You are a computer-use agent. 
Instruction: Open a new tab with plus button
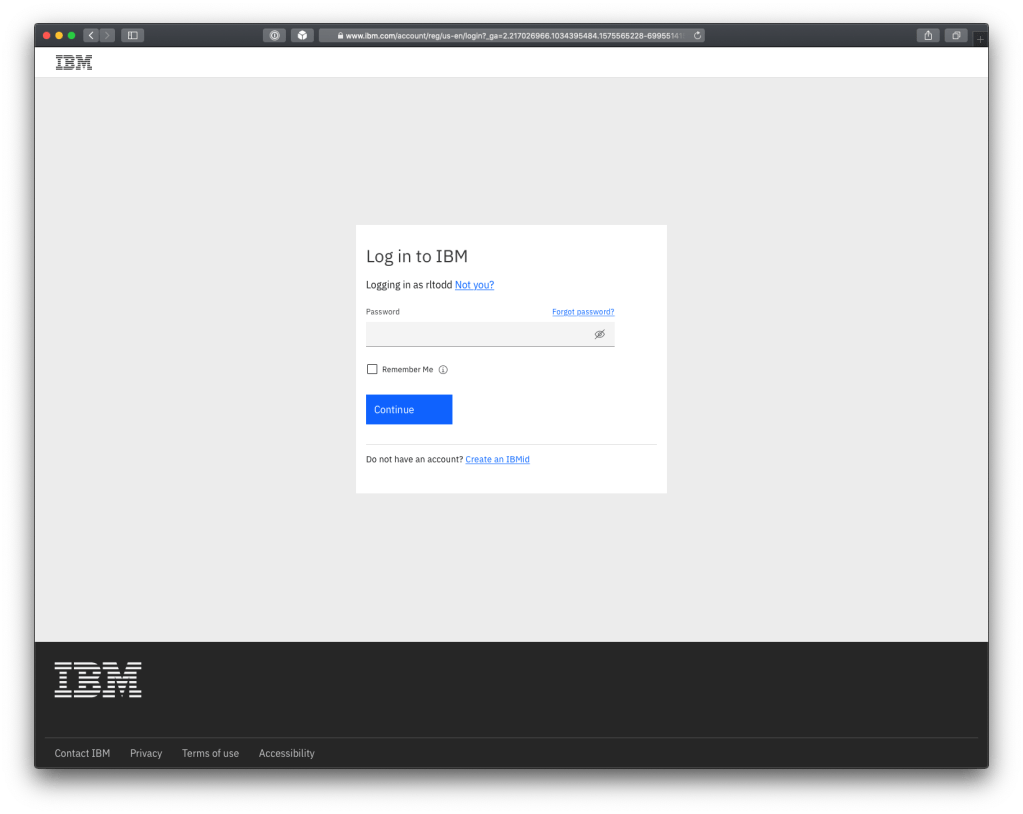[980, 39]
